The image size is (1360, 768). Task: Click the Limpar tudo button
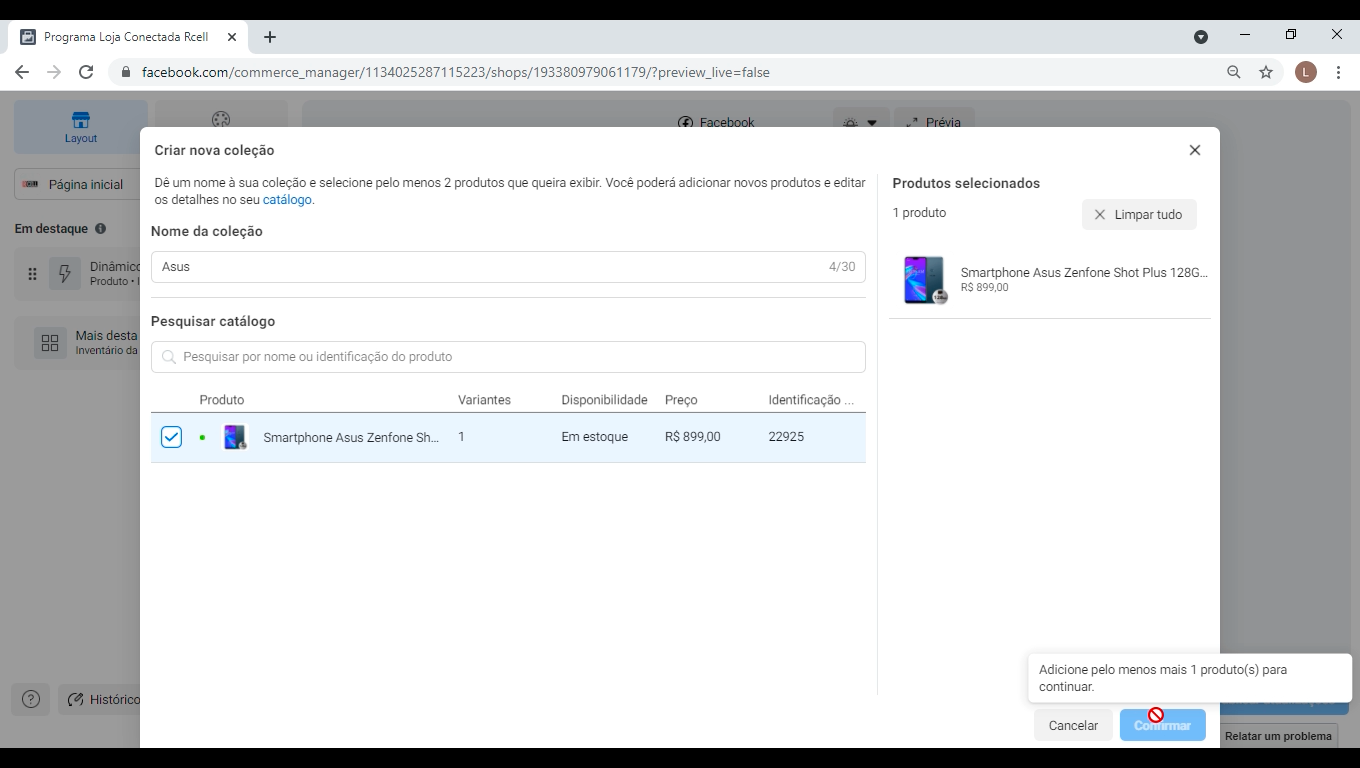coord(1139,214)
